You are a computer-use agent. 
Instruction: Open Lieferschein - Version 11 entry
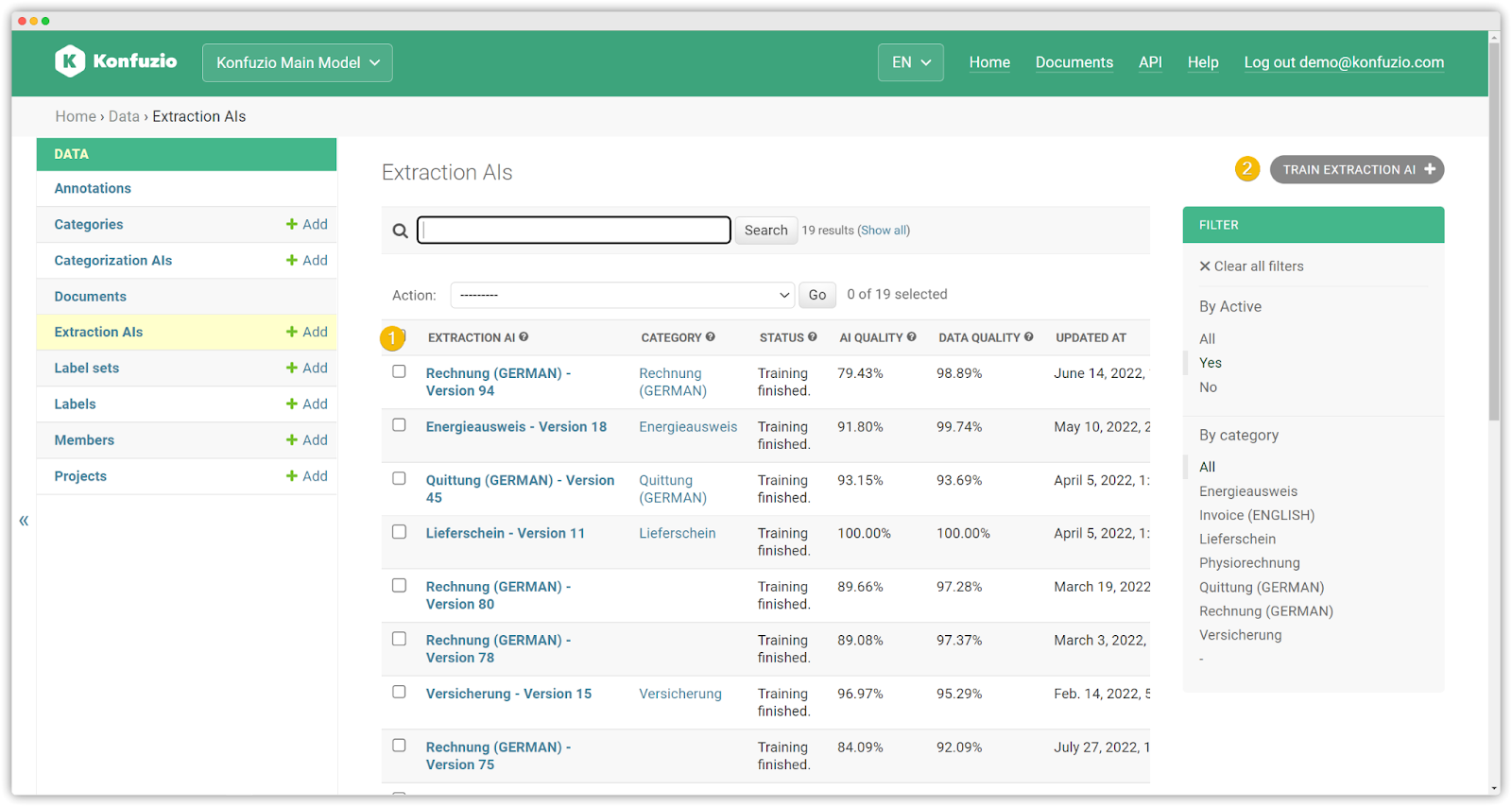pos(506,534)
